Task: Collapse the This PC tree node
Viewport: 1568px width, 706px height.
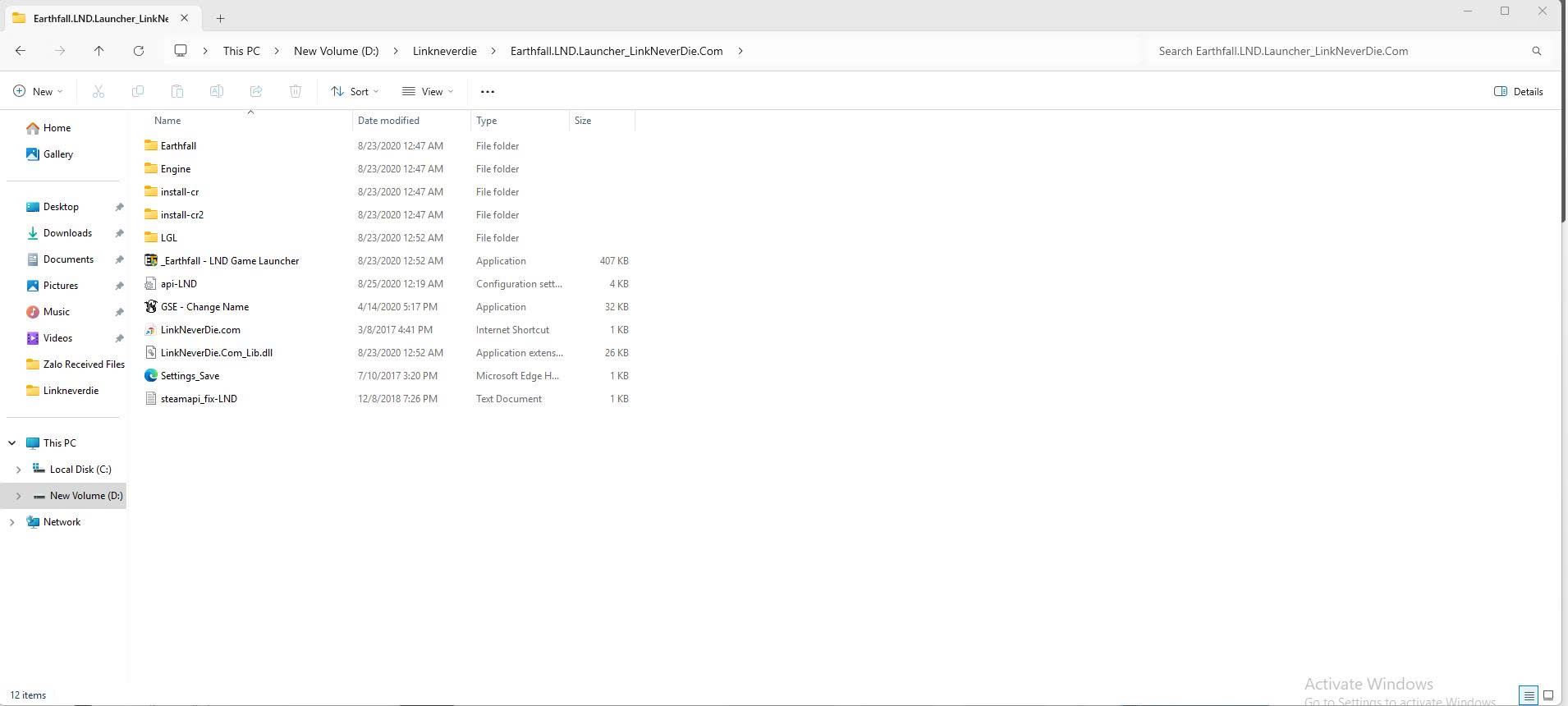Action: pos(11,443)
